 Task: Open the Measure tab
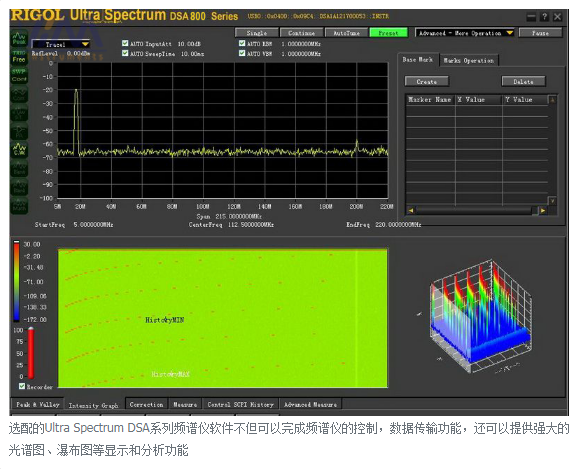click(185, 404)
